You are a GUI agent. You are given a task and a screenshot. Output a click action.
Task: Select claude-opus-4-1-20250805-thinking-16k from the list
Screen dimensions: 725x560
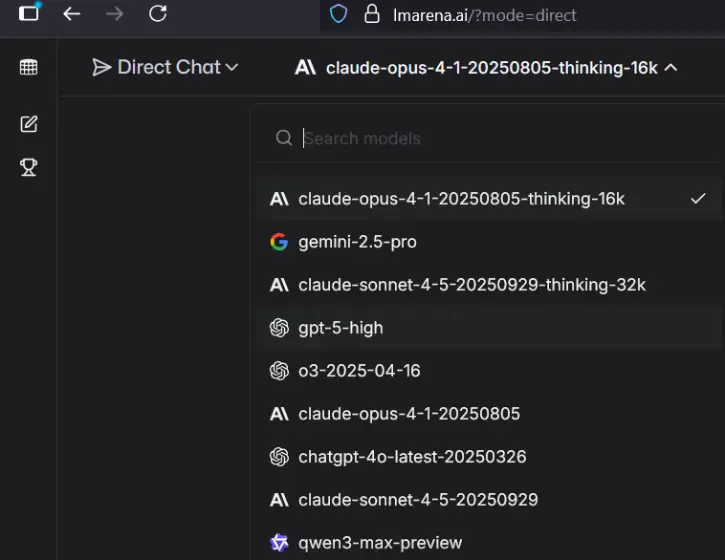(x=488, y=199)
